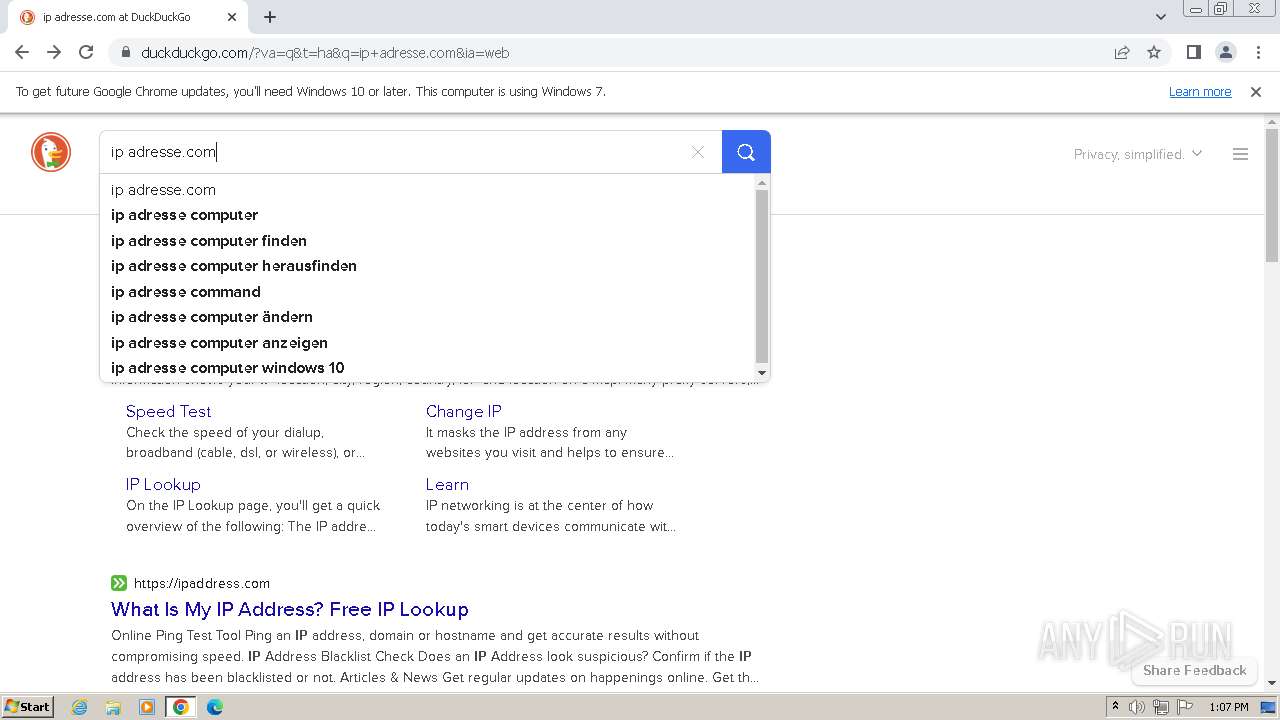Expand the Privacy, simplified dropdown
Viewport: 1280px width, 720px height.
click(1138, 154)
